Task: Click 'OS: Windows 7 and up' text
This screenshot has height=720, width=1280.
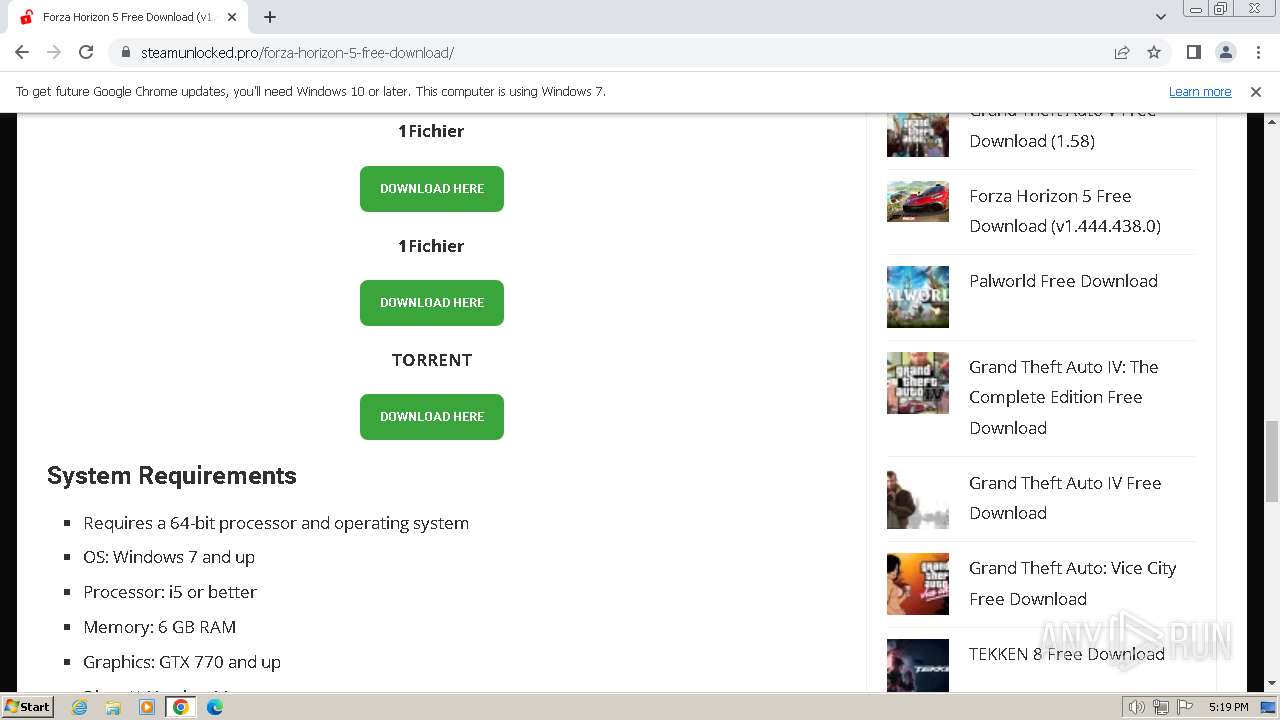Action: click(169, 557)
